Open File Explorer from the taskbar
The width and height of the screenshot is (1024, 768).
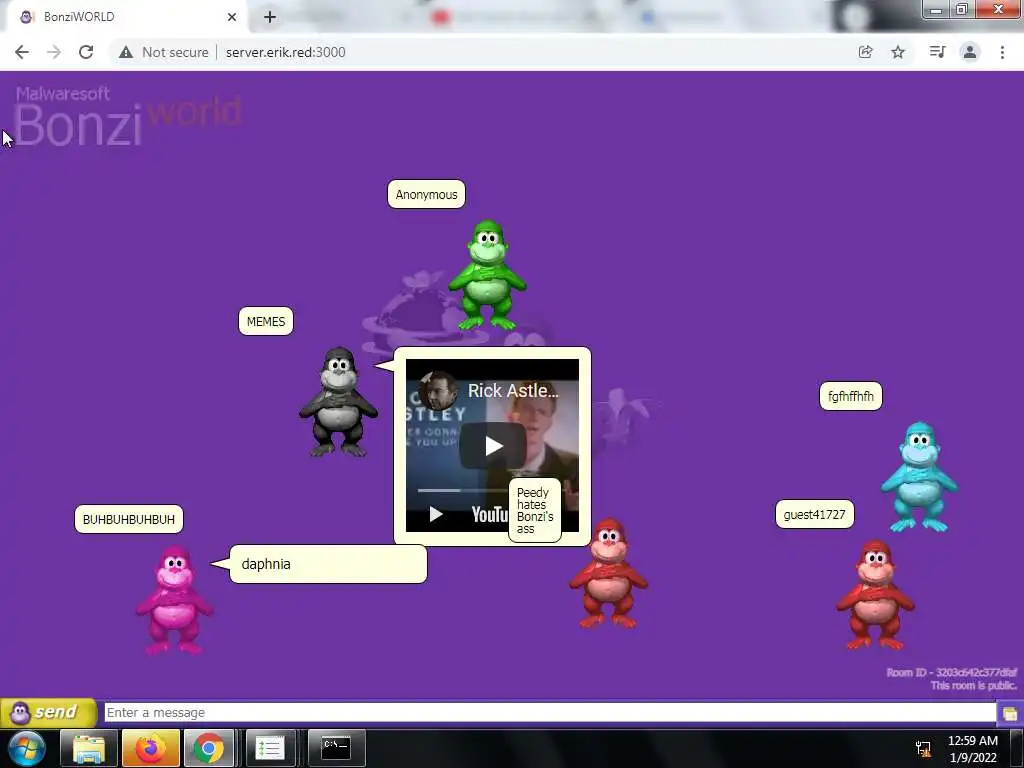[89, 748]
